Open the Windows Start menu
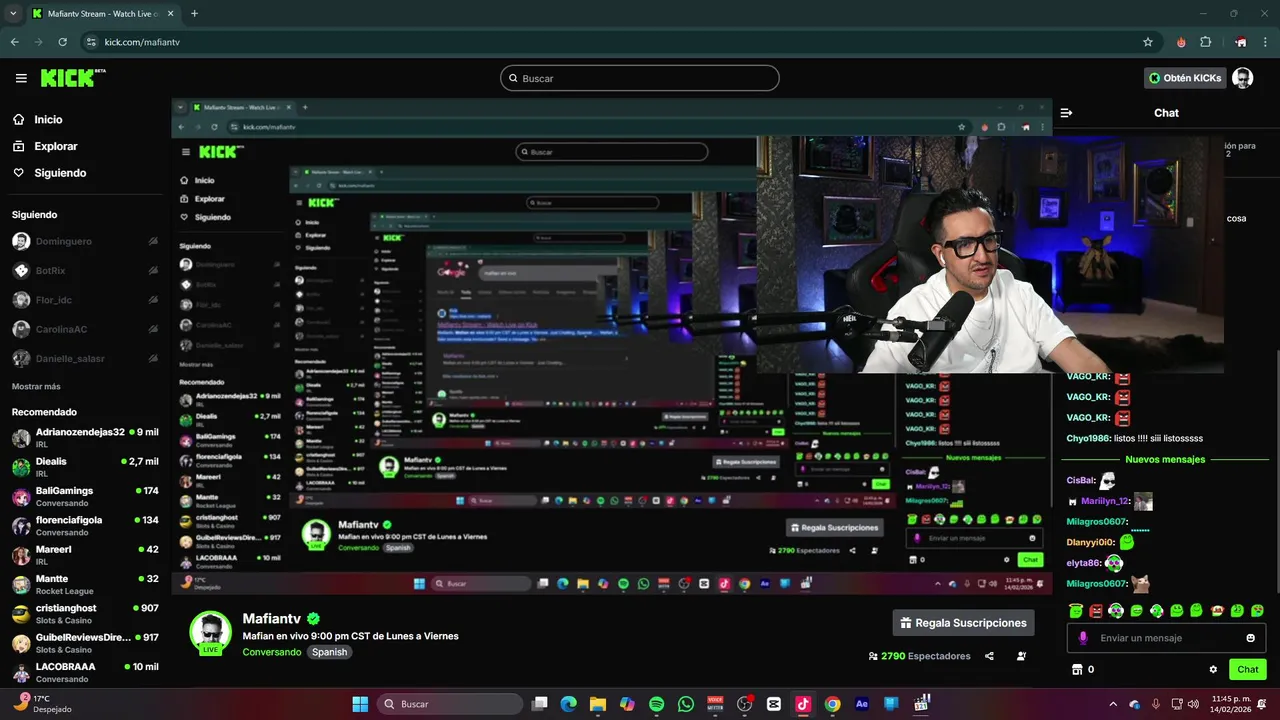The image size is (1280, 720). [x=360, y=704]
